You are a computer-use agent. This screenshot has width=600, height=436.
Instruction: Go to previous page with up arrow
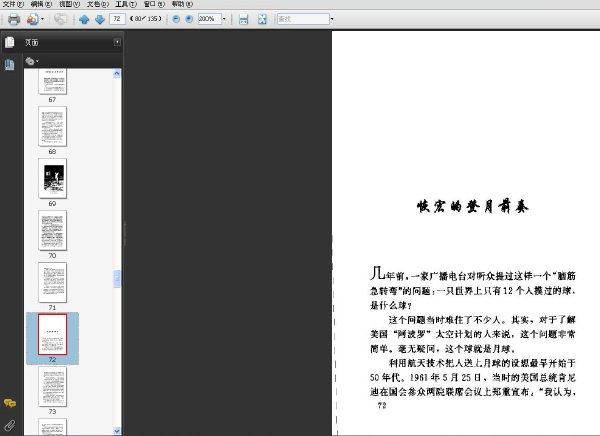click(84, 19)
